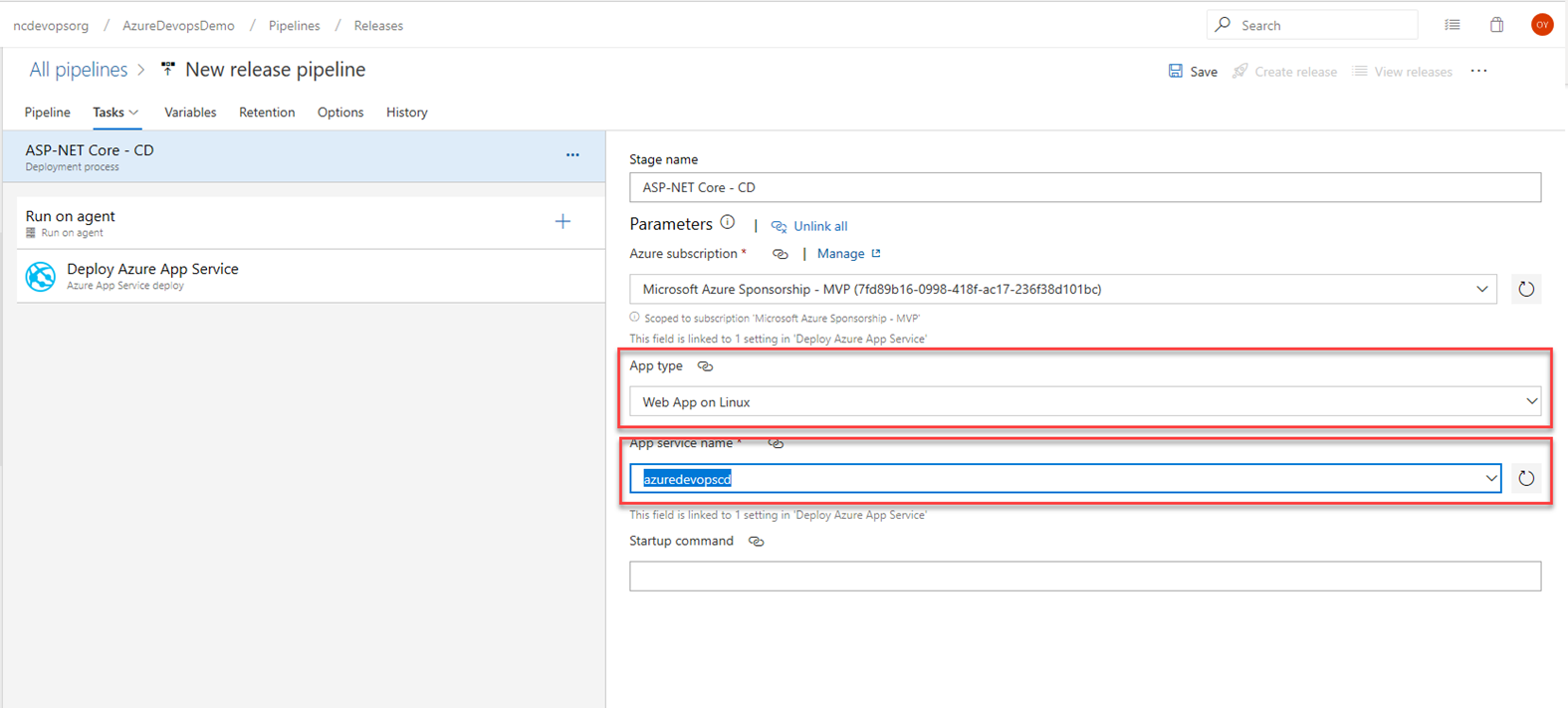
Task: Go to All pipelines link
Action: pos(79,70)
